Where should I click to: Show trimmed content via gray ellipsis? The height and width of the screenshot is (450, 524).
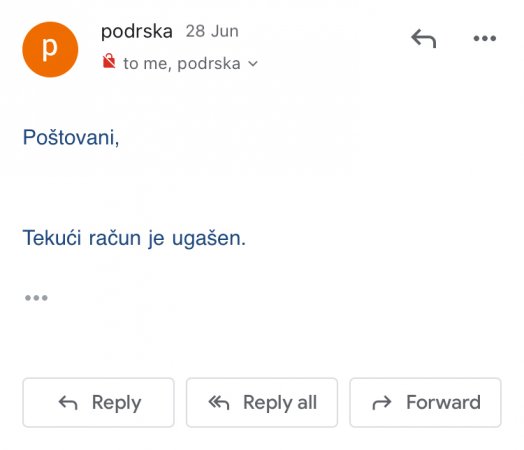pos(36,297)
